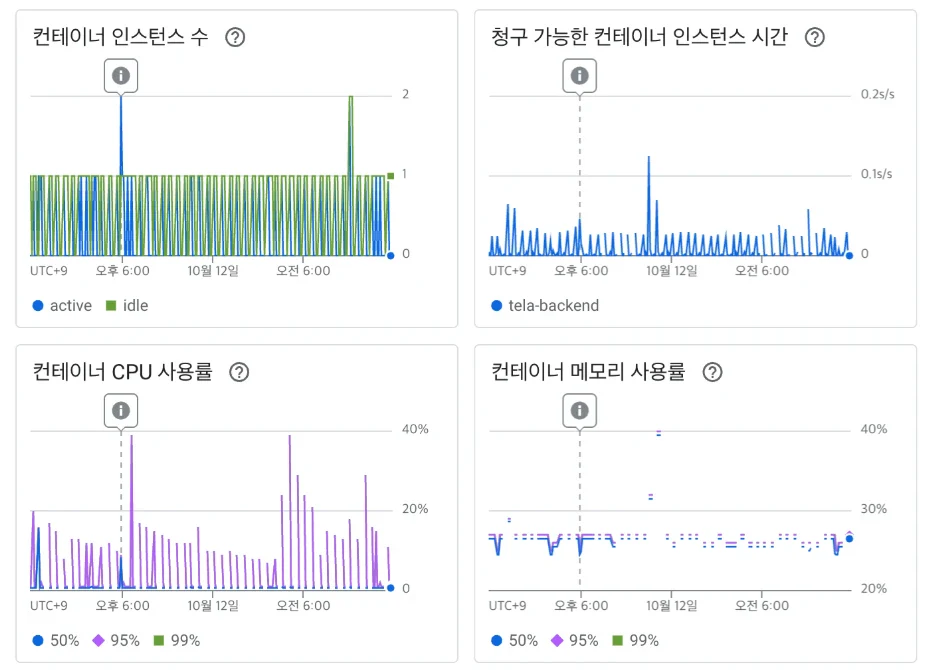Toggle 50% legend in 메모리 사용률 chart
This screenshot has height=670, width=939.
(x=514, y=641)
